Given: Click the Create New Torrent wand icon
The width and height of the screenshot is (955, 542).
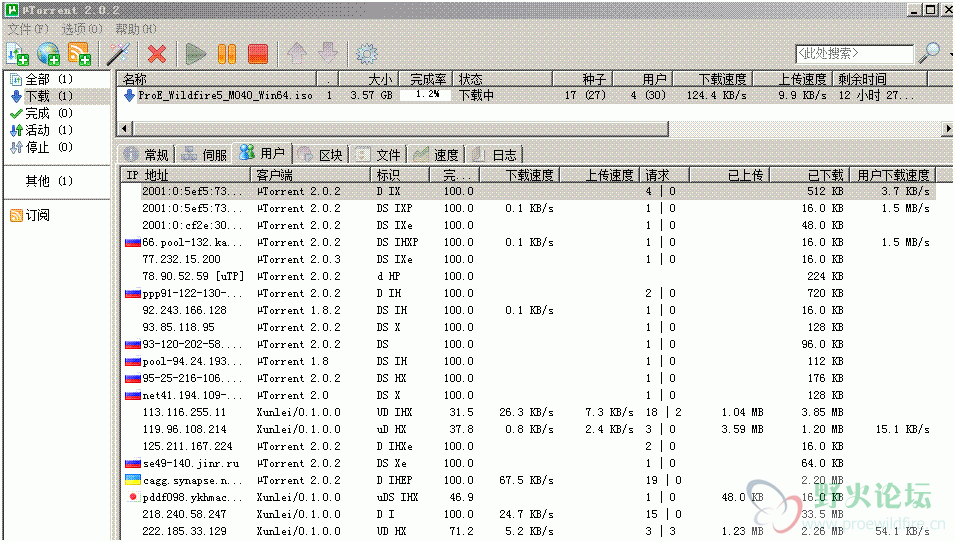Looking at the screenshot, I should coord(118,54).
